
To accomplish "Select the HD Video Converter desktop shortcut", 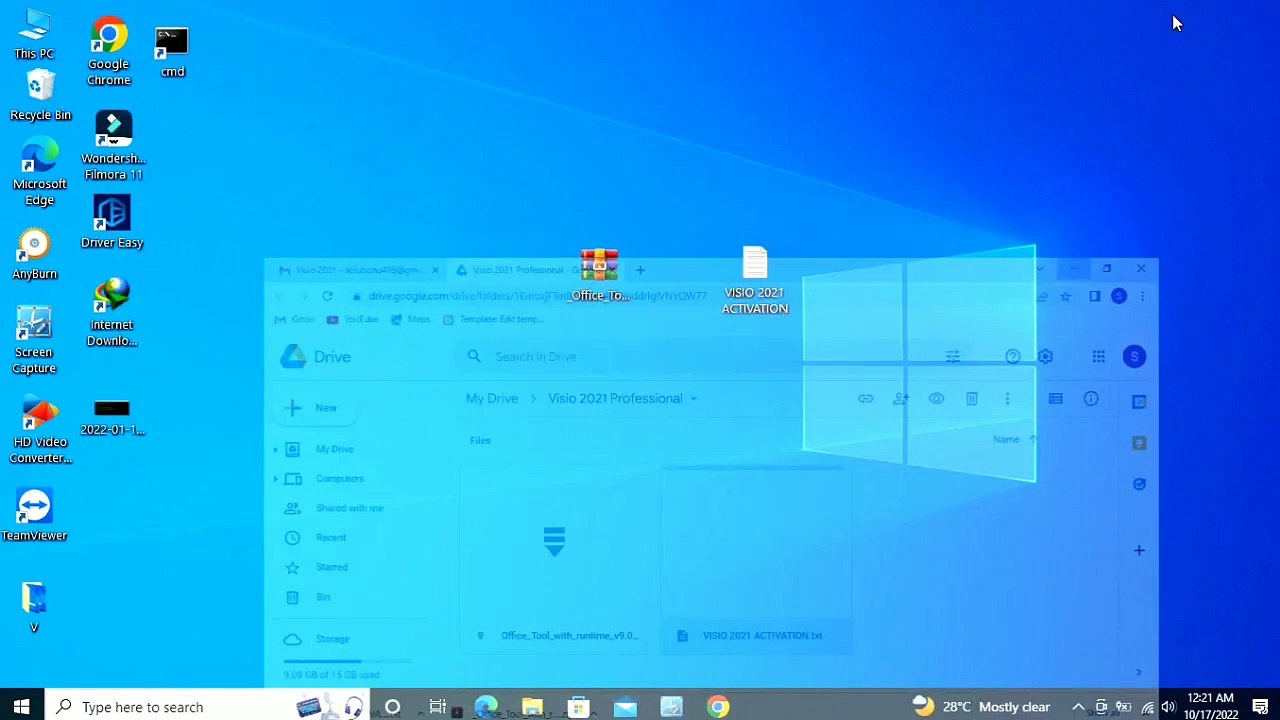I will pyautogui.click(x=40, y=430).
